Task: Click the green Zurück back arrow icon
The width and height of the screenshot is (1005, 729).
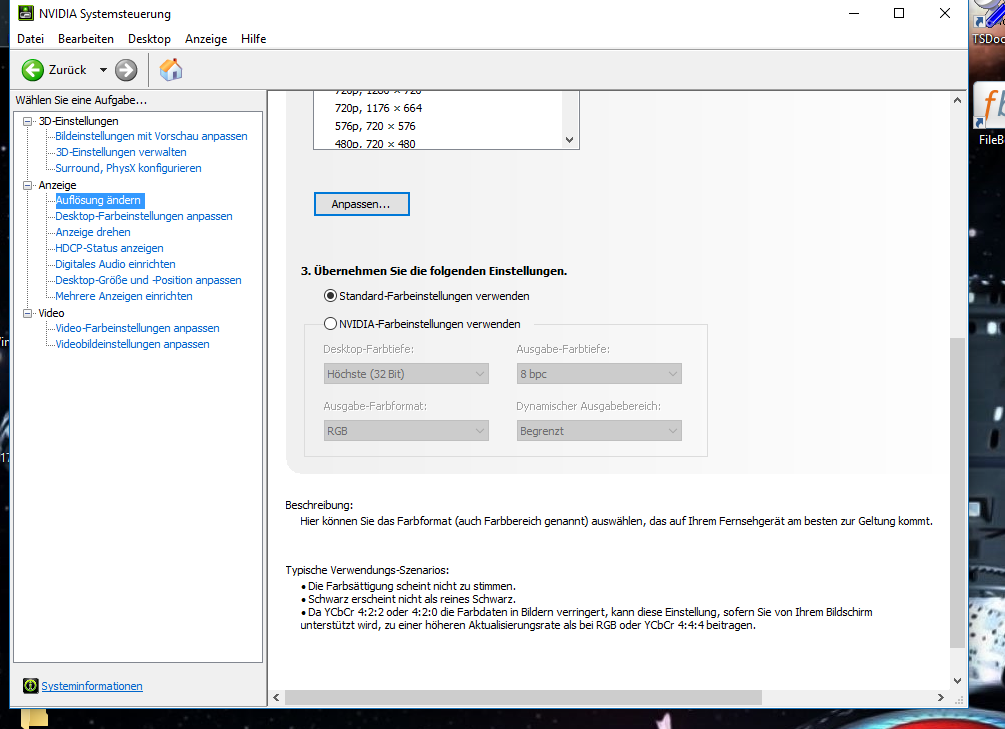Action: pos(33,70)
